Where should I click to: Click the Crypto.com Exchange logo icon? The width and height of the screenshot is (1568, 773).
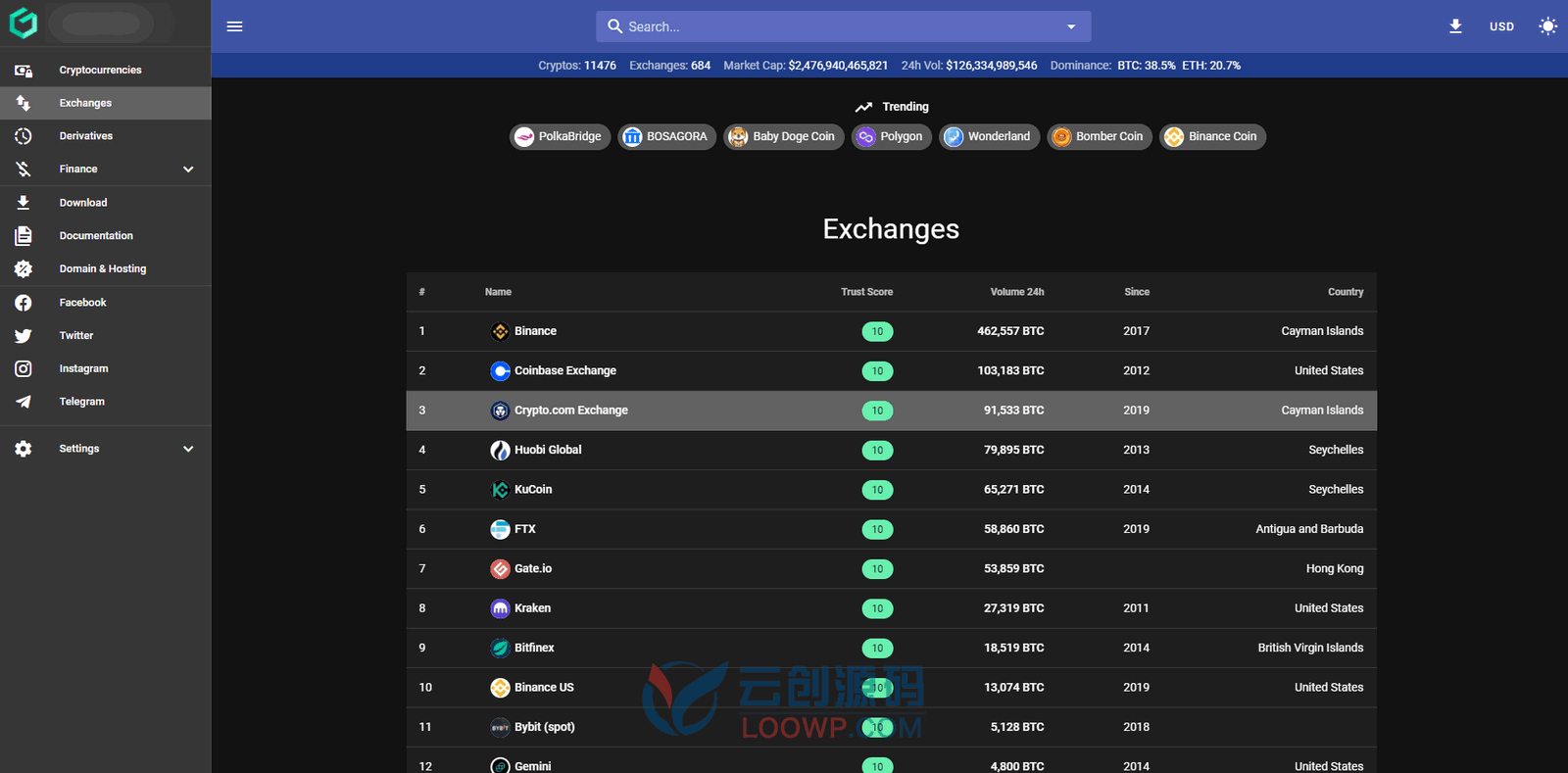coord(500,411)
